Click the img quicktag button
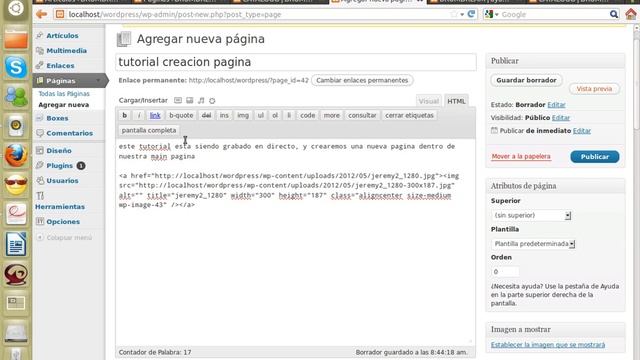 click(243, 116)
